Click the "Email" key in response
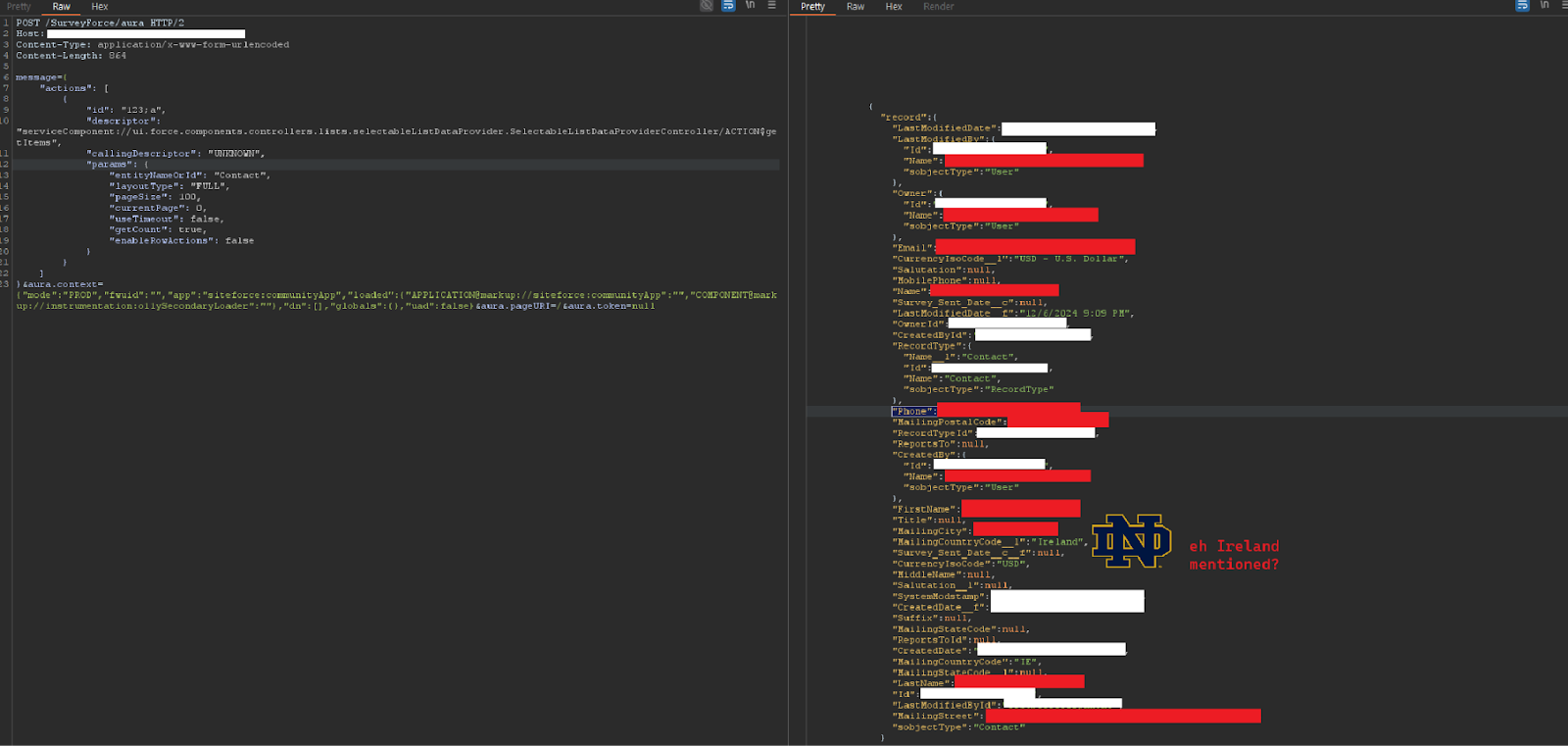Image resolution: width=1568 pixels, height=746 pixels. (911, 248)
